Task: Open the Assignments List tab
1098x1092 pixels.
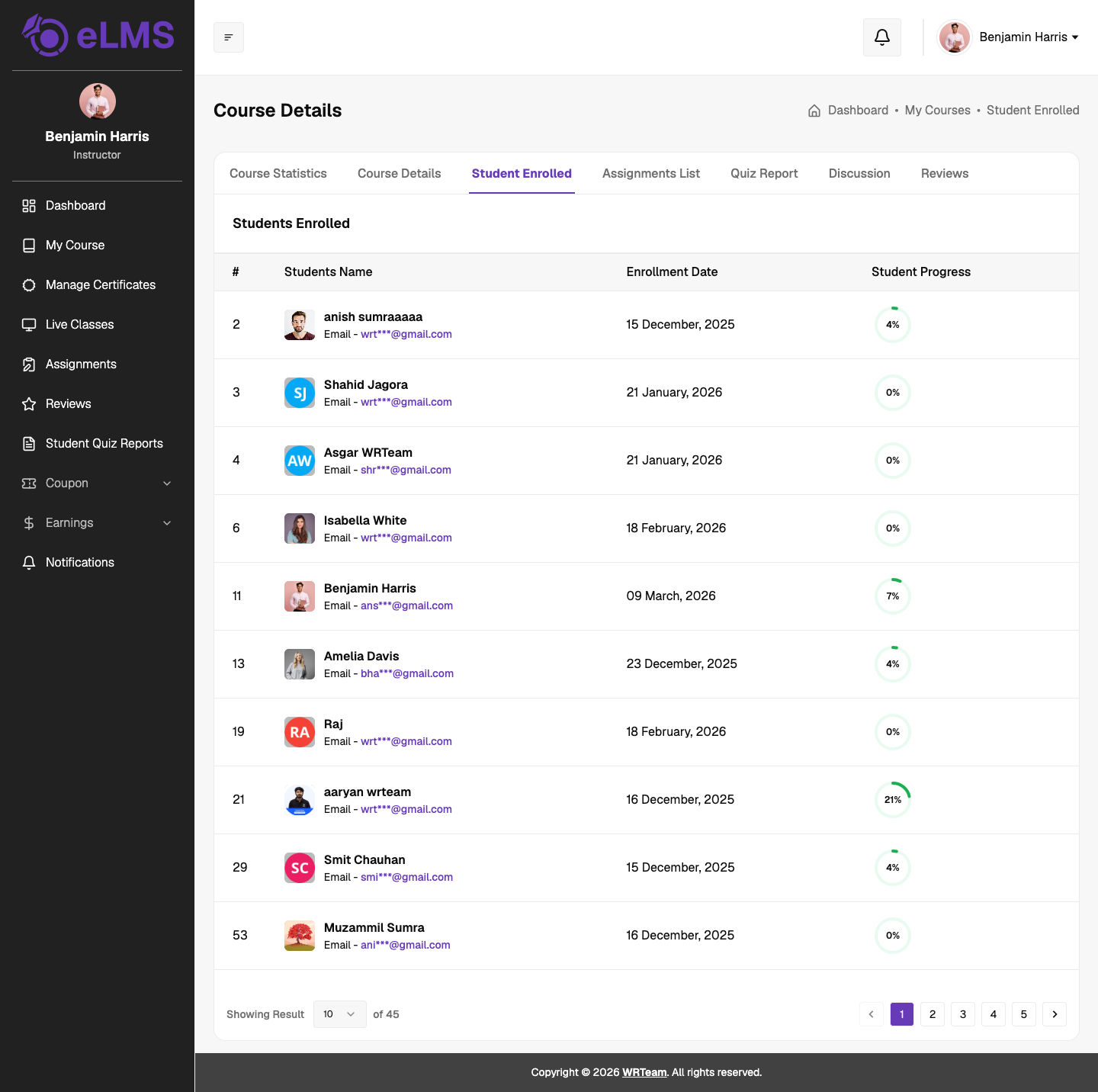Action: click(651, 174)
